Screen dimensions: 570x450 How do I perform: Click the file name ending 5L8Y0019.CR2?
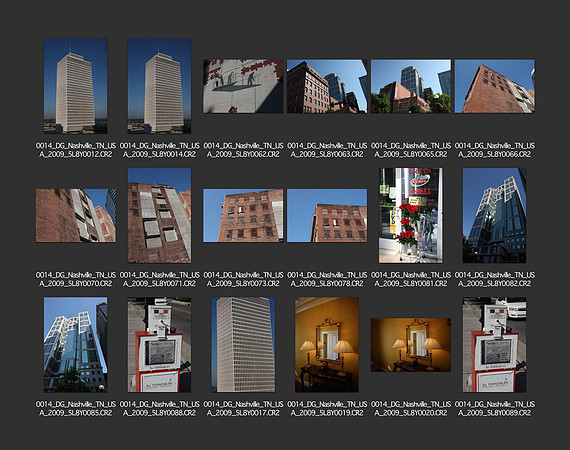coord(327,408)
